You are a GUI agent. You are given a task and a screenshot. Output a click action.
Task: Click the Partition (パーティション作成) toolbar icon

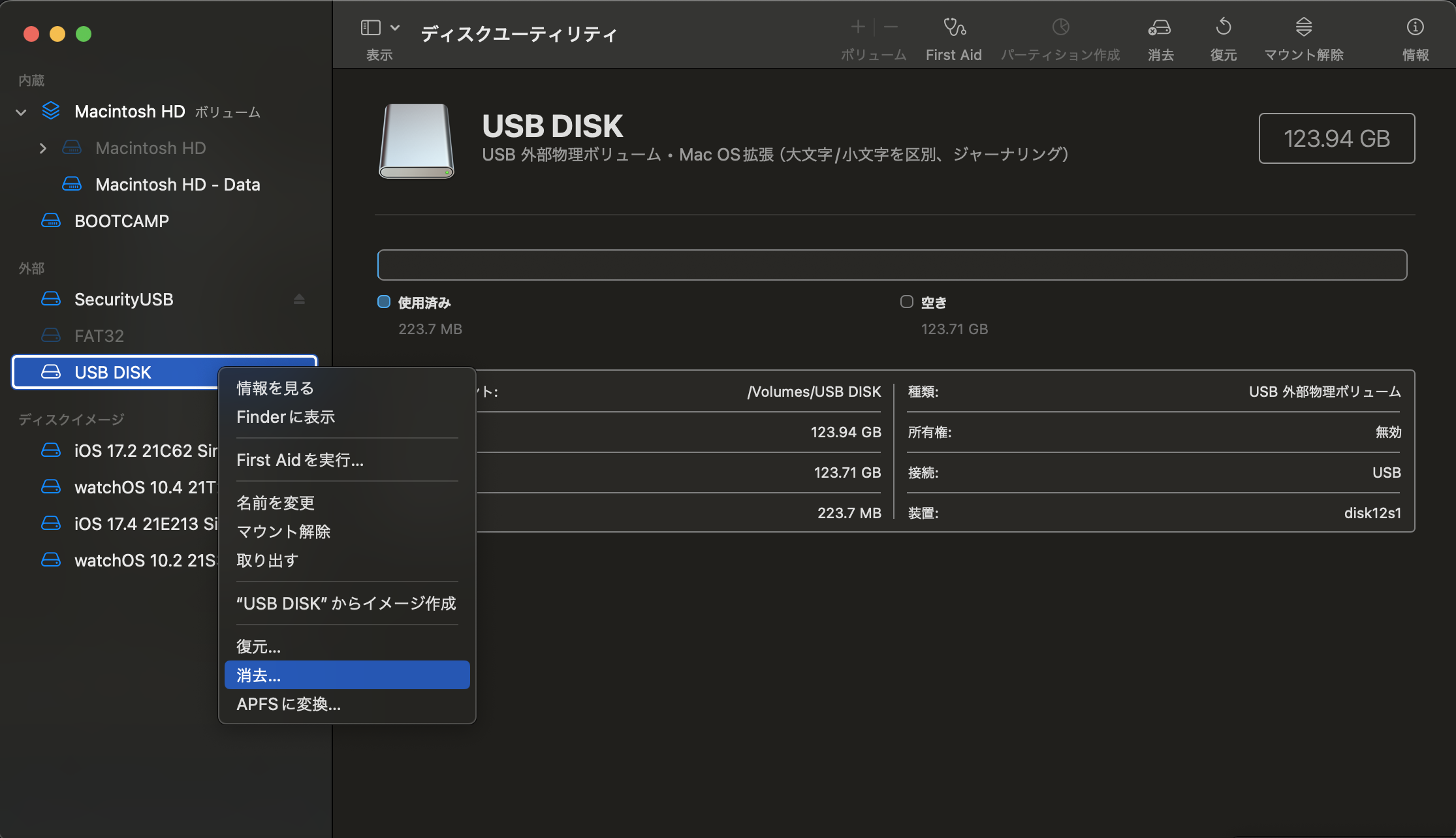click(1061, 27)
